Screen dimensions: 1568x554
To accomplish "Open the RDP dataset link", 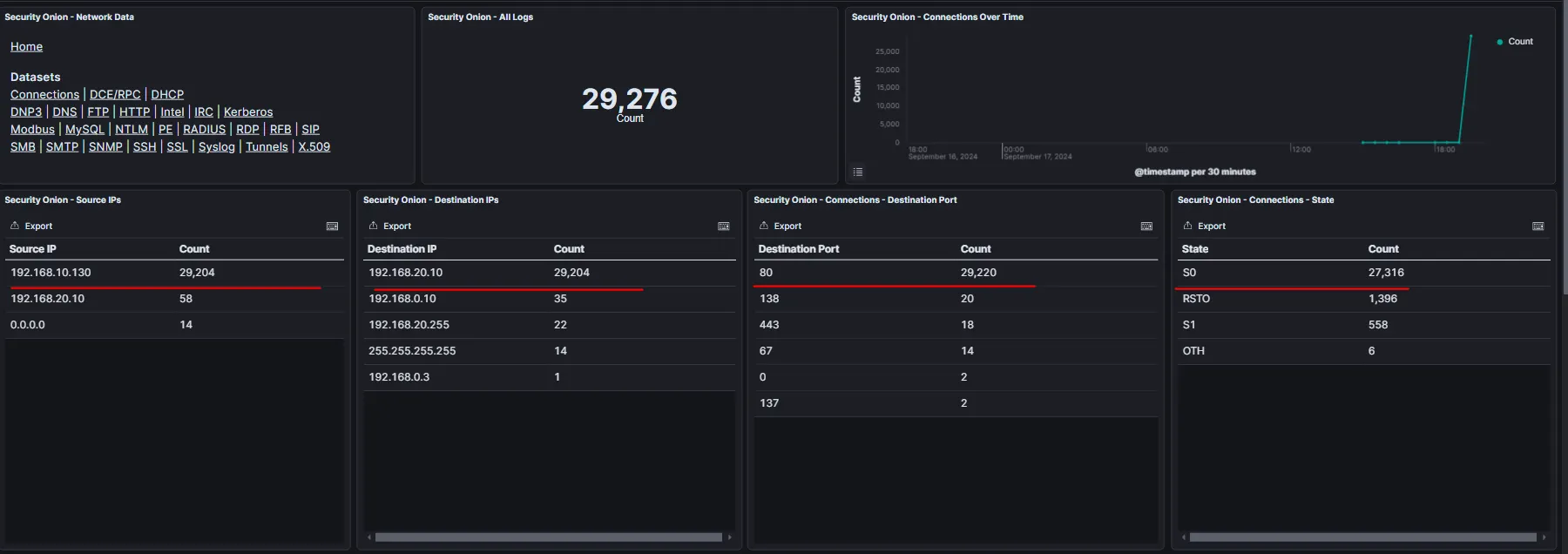I will (247, 130).
